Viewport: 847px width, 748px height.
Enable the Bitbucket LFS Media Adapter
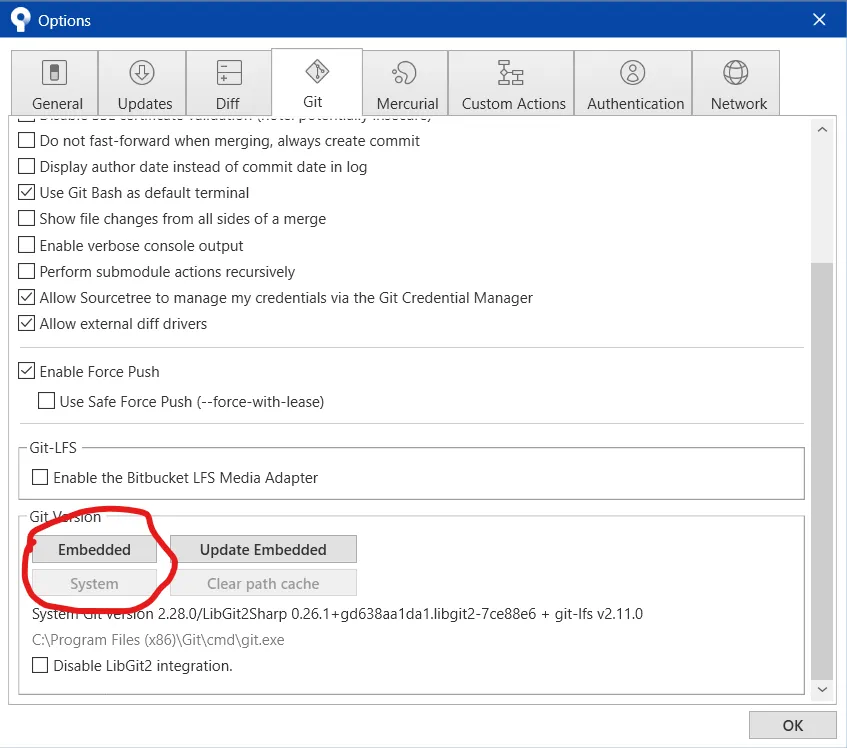(x=40, y=477)
